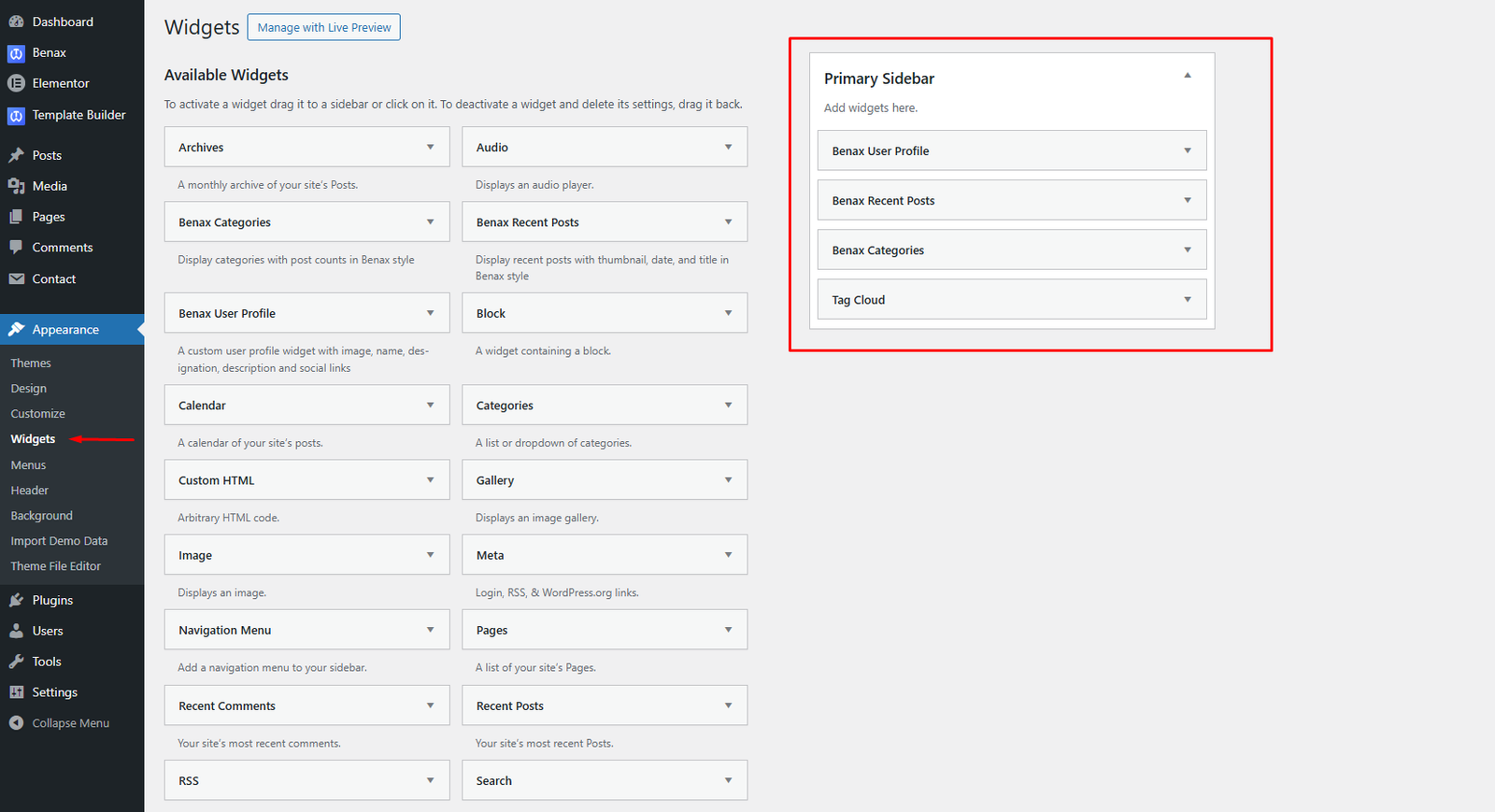Click the Posts pushpin icon
The image size is (1495, 812).
tap(16, 155)
